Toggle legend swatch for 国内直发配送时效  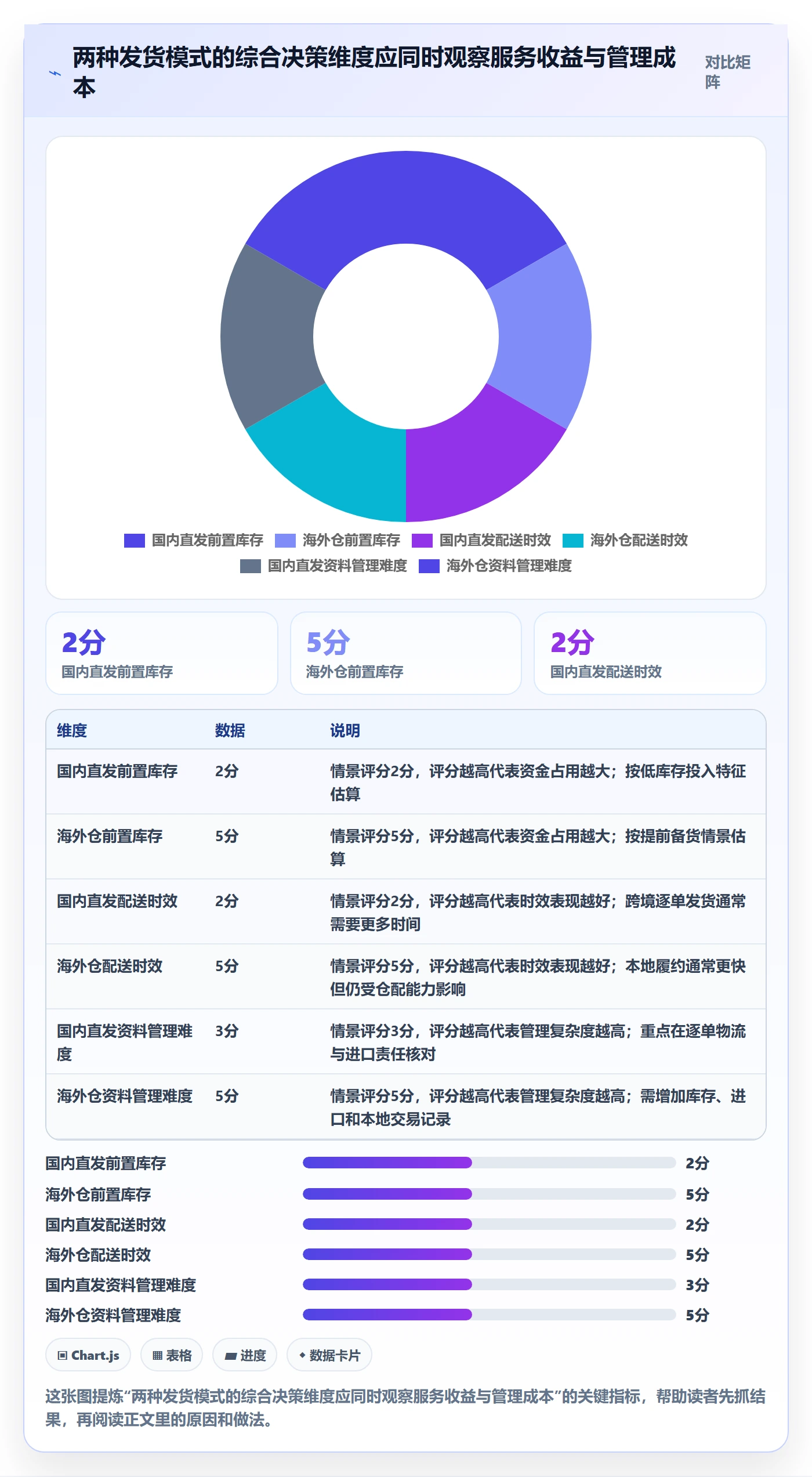coord(422,540)
